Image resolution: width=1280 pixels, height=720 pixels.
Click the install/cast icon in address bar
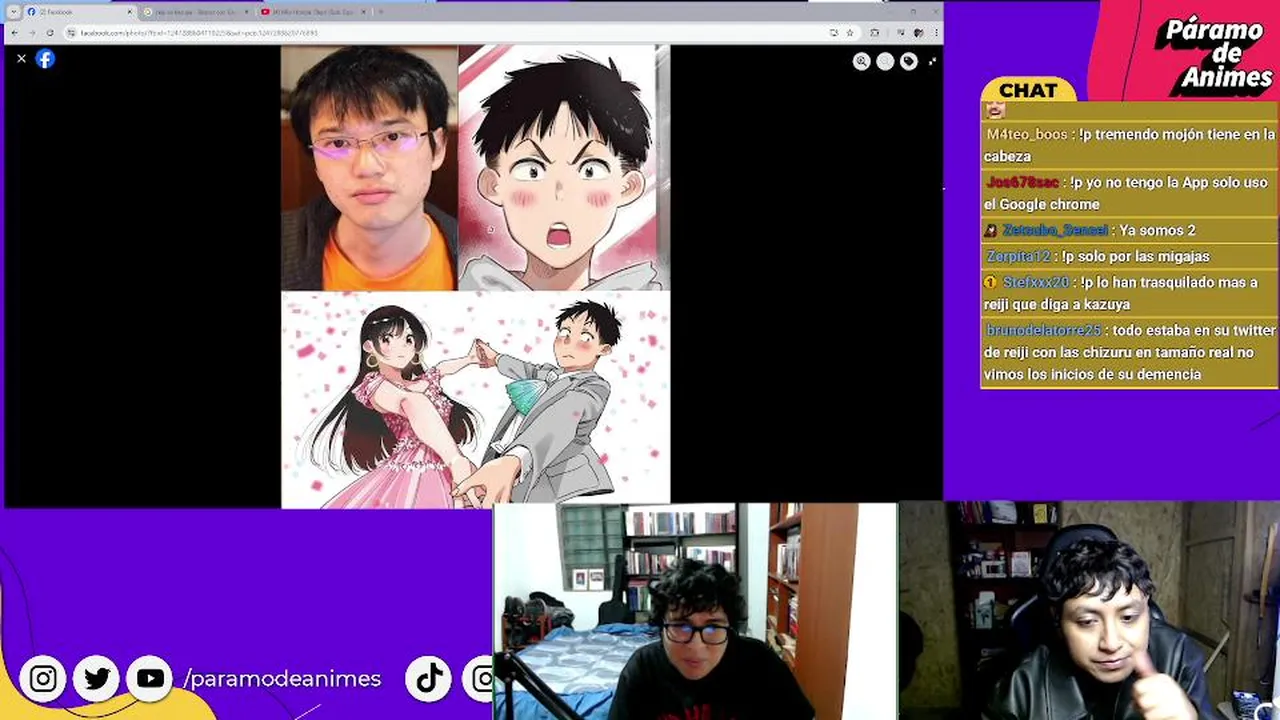(x=834, y=33)
